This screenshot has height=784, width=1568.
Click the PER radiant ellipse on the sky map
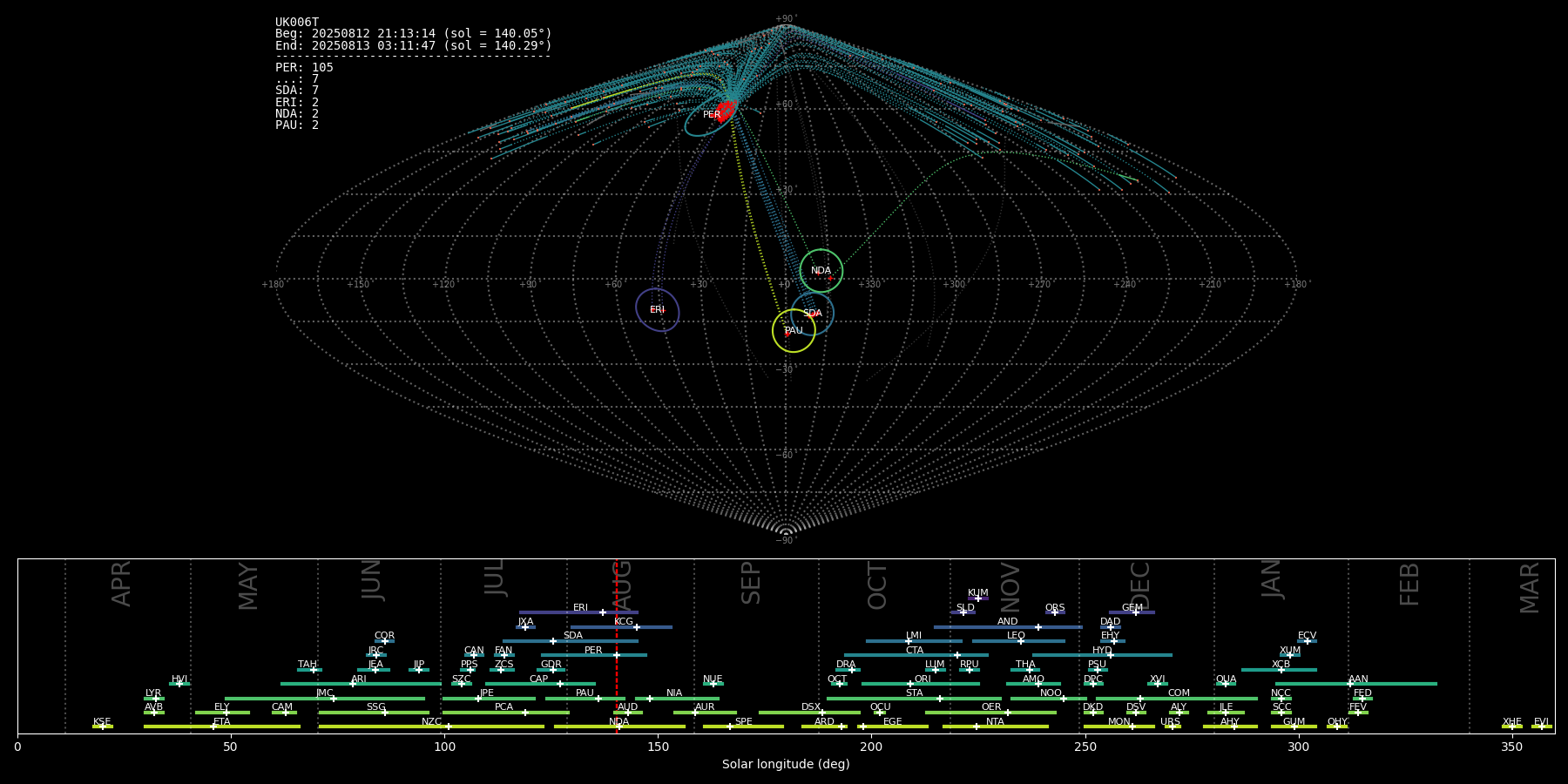pos(710,118)
